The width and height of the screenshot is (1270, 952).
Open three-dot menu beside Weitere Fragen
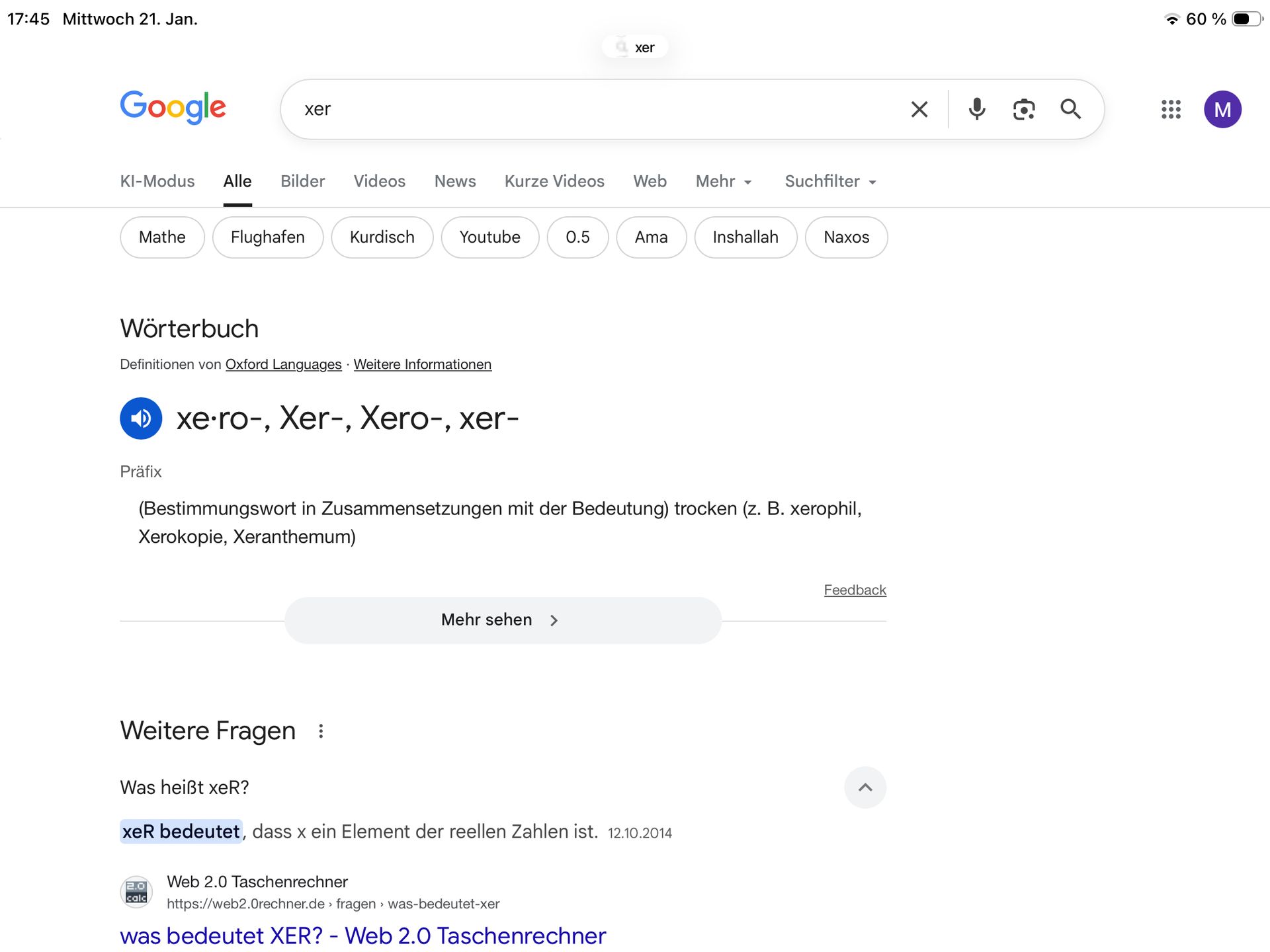pyautogui.click(x=321, y=731)
